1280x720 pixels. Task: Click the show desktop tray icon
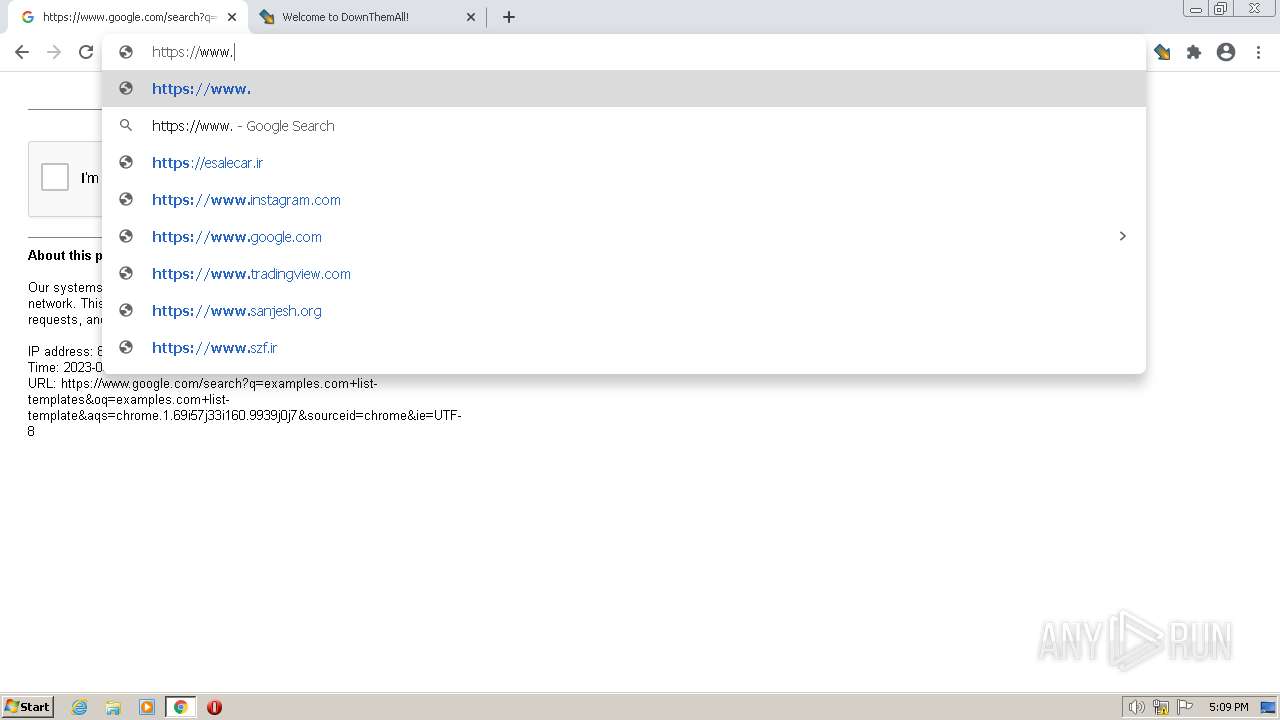click(x=1268, y=707)
